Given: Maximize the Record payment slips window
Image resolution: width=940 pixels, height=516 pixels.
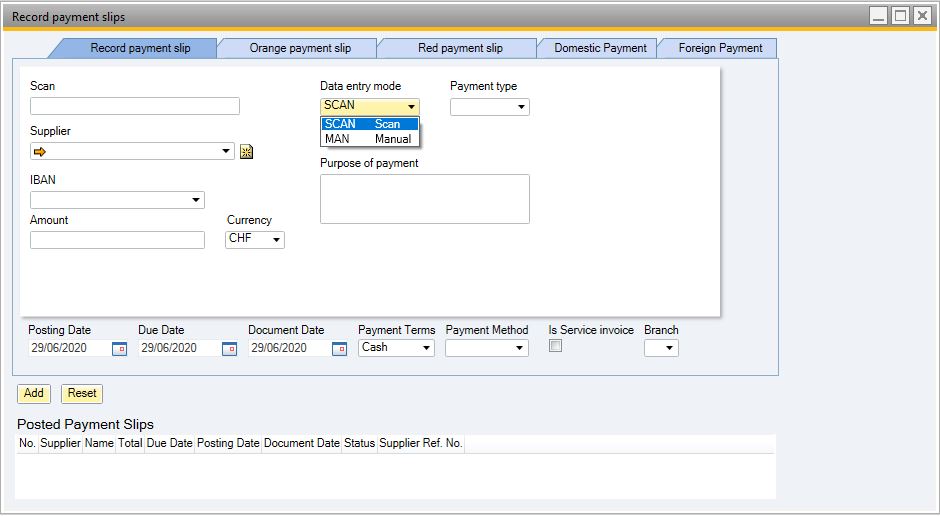Looking at the screenshot, I should point(900,16).
